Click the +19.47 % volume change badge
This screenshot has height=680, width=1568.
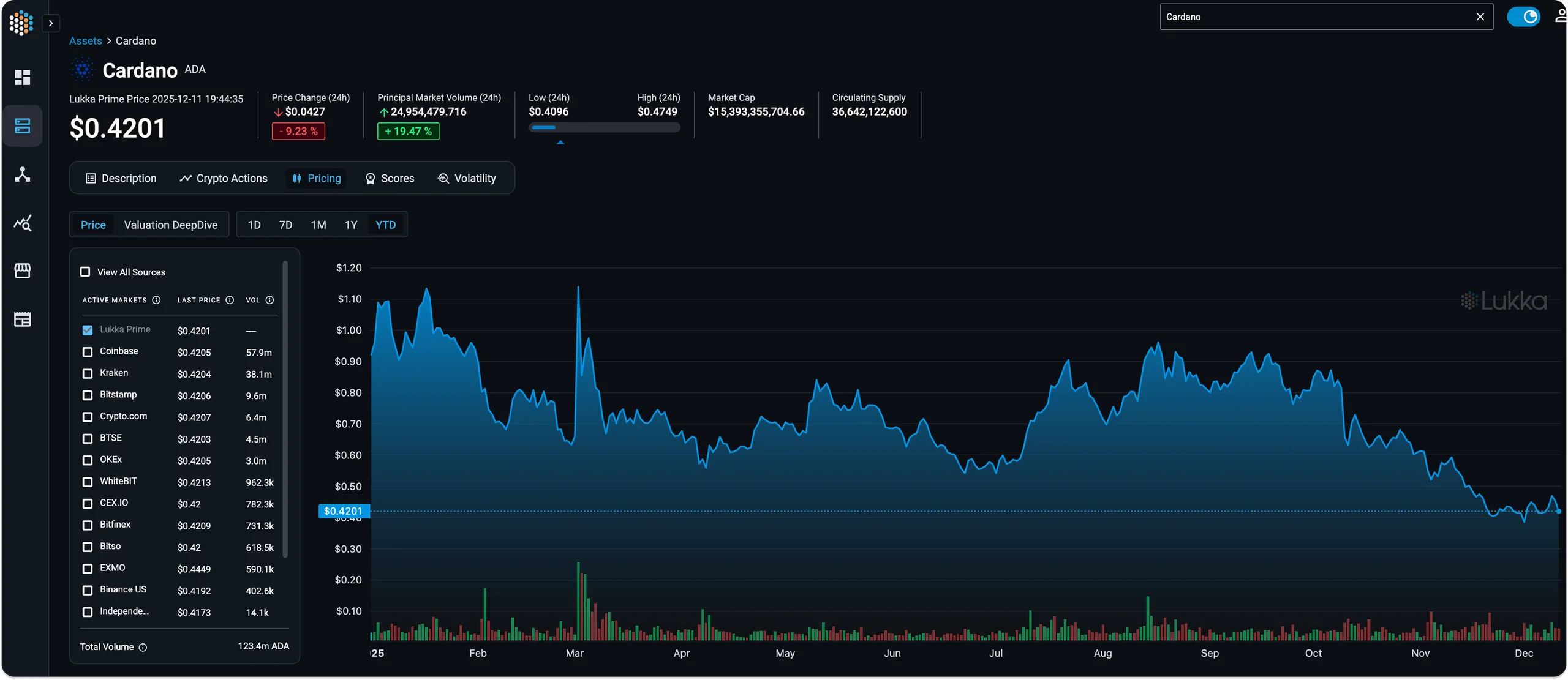(408, 131)
